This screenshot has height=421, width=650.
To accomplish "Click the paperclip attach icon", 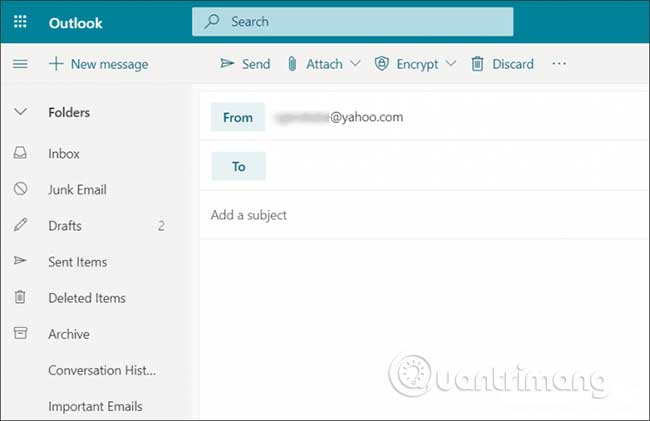I will coord(292,64).
